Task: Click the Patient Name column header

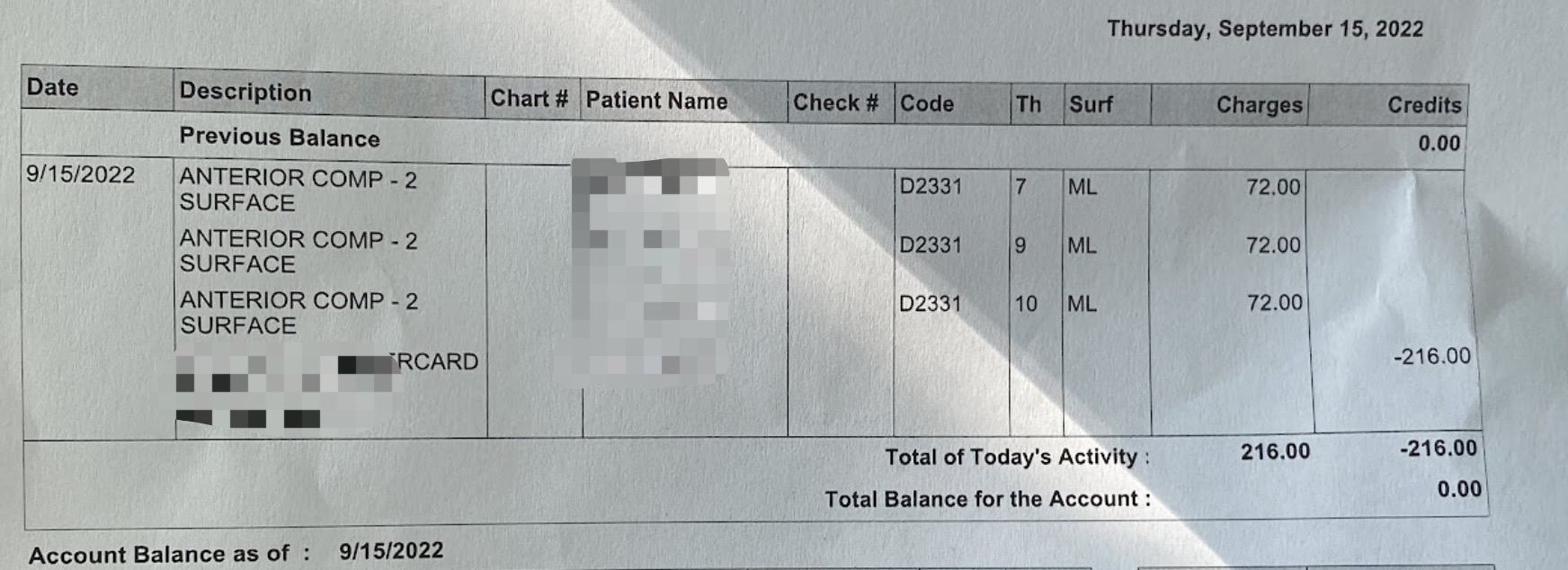Action: (656, 101)
